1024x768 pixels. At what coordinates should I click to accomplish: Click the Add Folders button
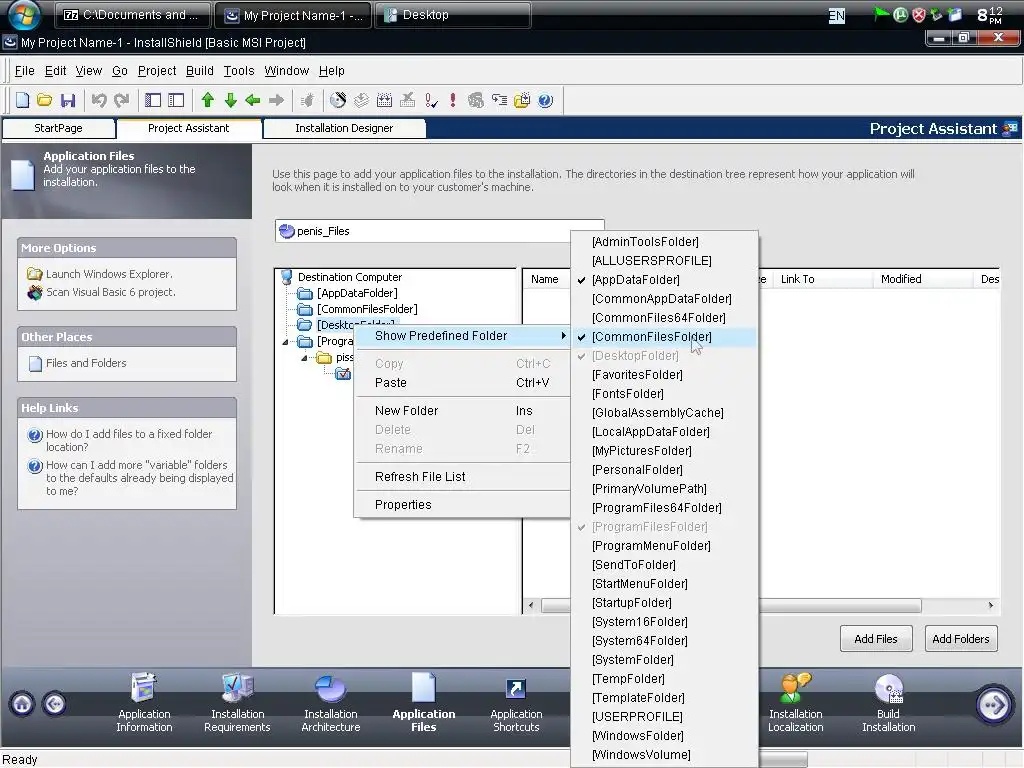coord(961,639)
